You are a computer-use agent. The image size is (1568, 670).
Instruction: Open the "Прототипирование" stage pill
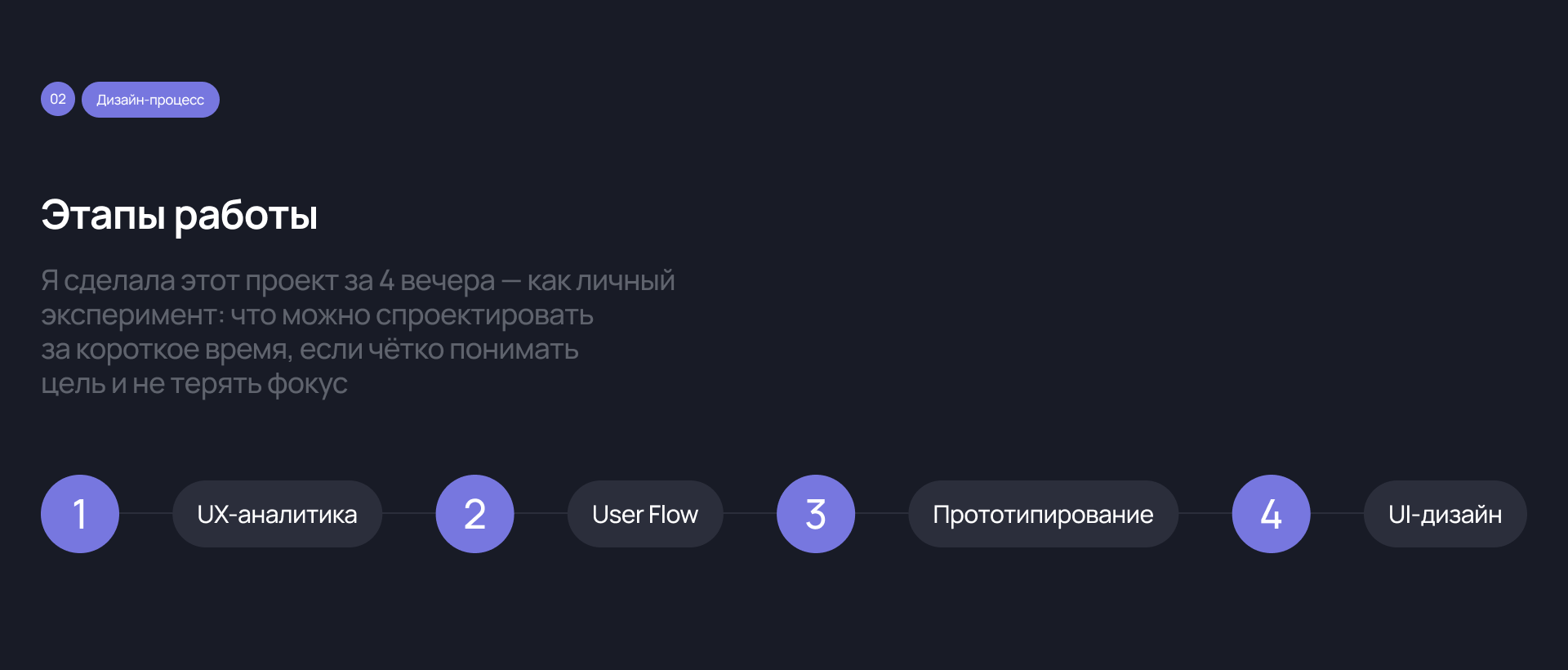tap(1043, 514)
